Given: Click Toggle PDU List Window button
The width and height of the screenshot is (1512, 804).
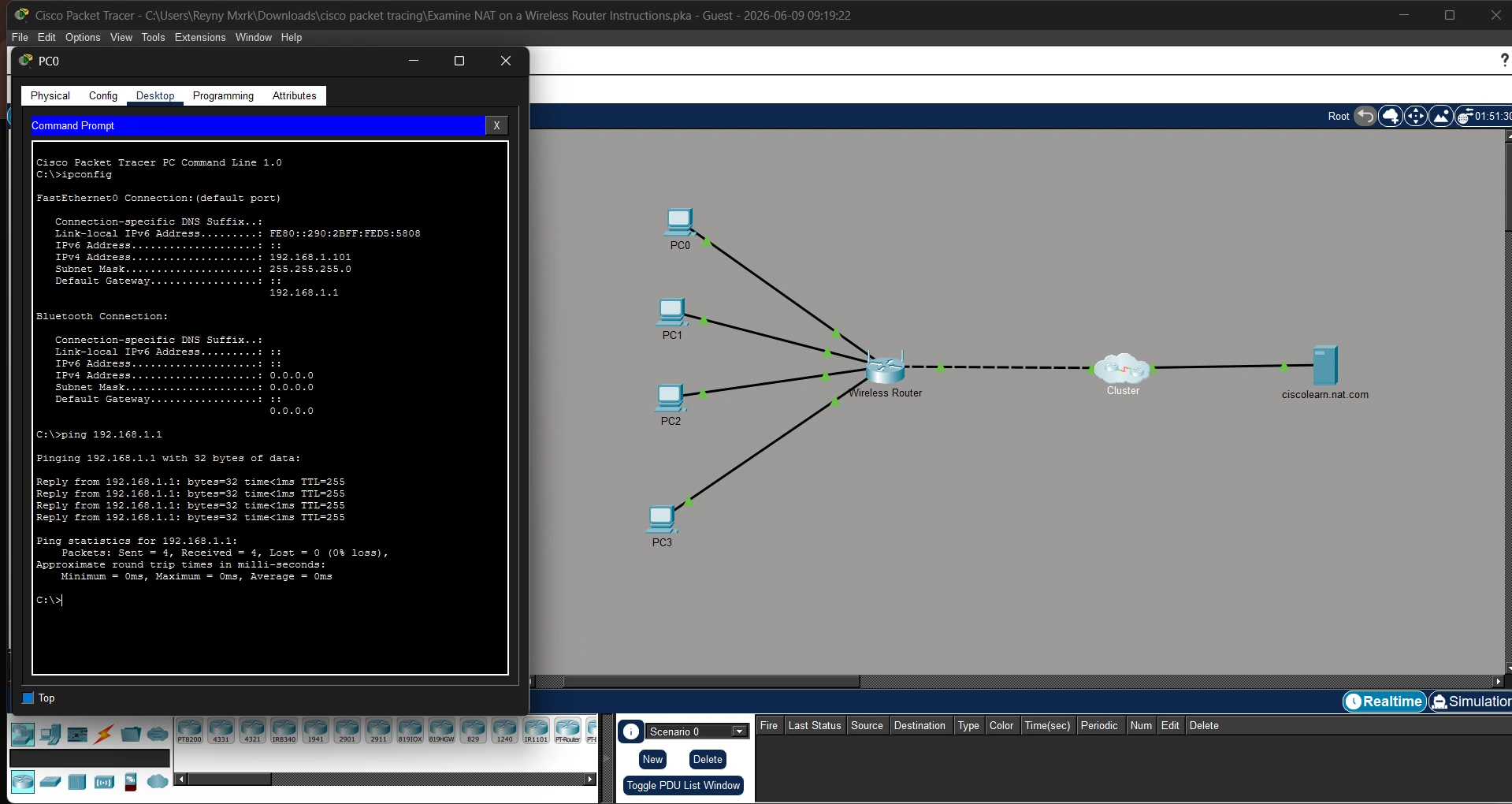Looking at the screenshot, I should point(684,786).
